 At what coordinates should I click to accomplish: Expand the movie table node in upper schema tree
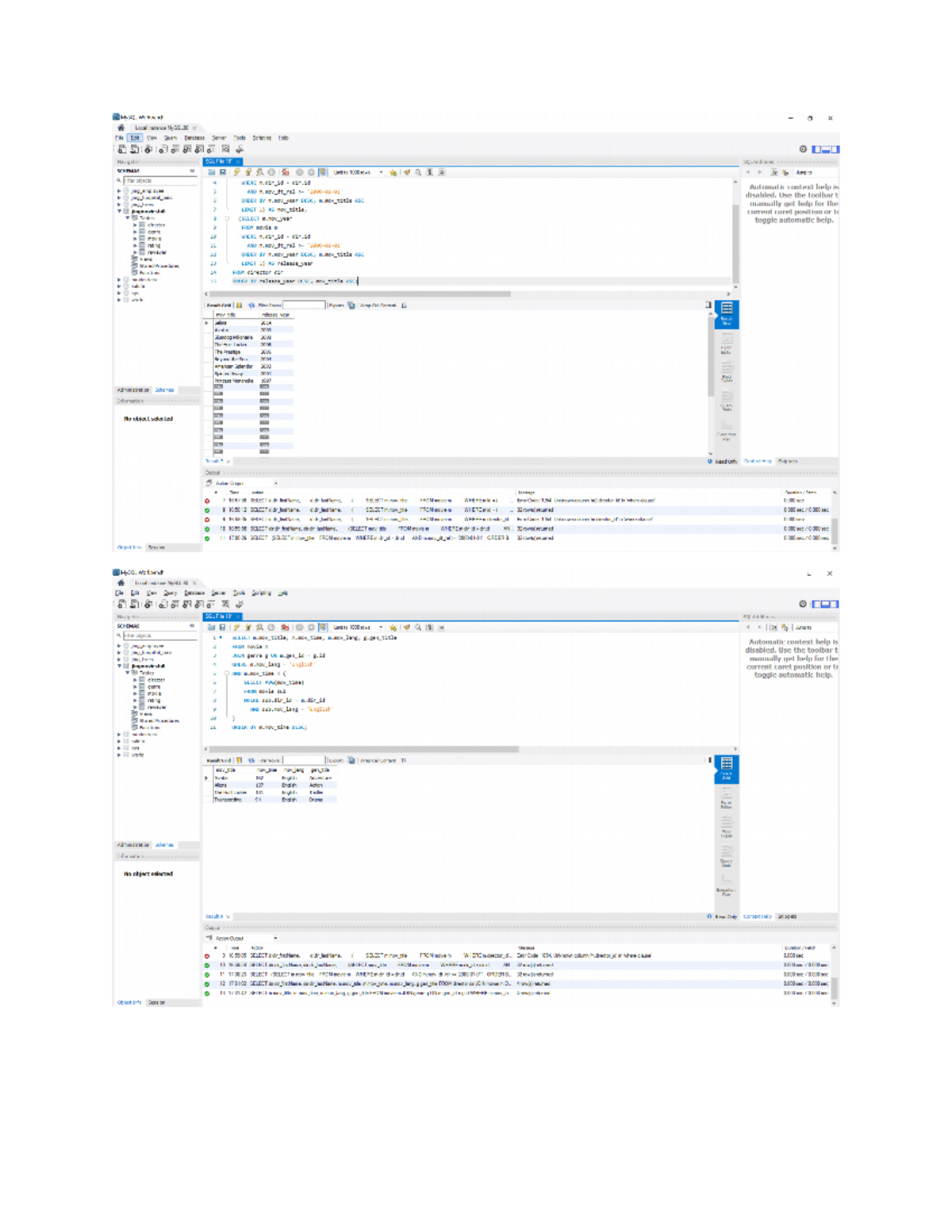tap(136, 239)
